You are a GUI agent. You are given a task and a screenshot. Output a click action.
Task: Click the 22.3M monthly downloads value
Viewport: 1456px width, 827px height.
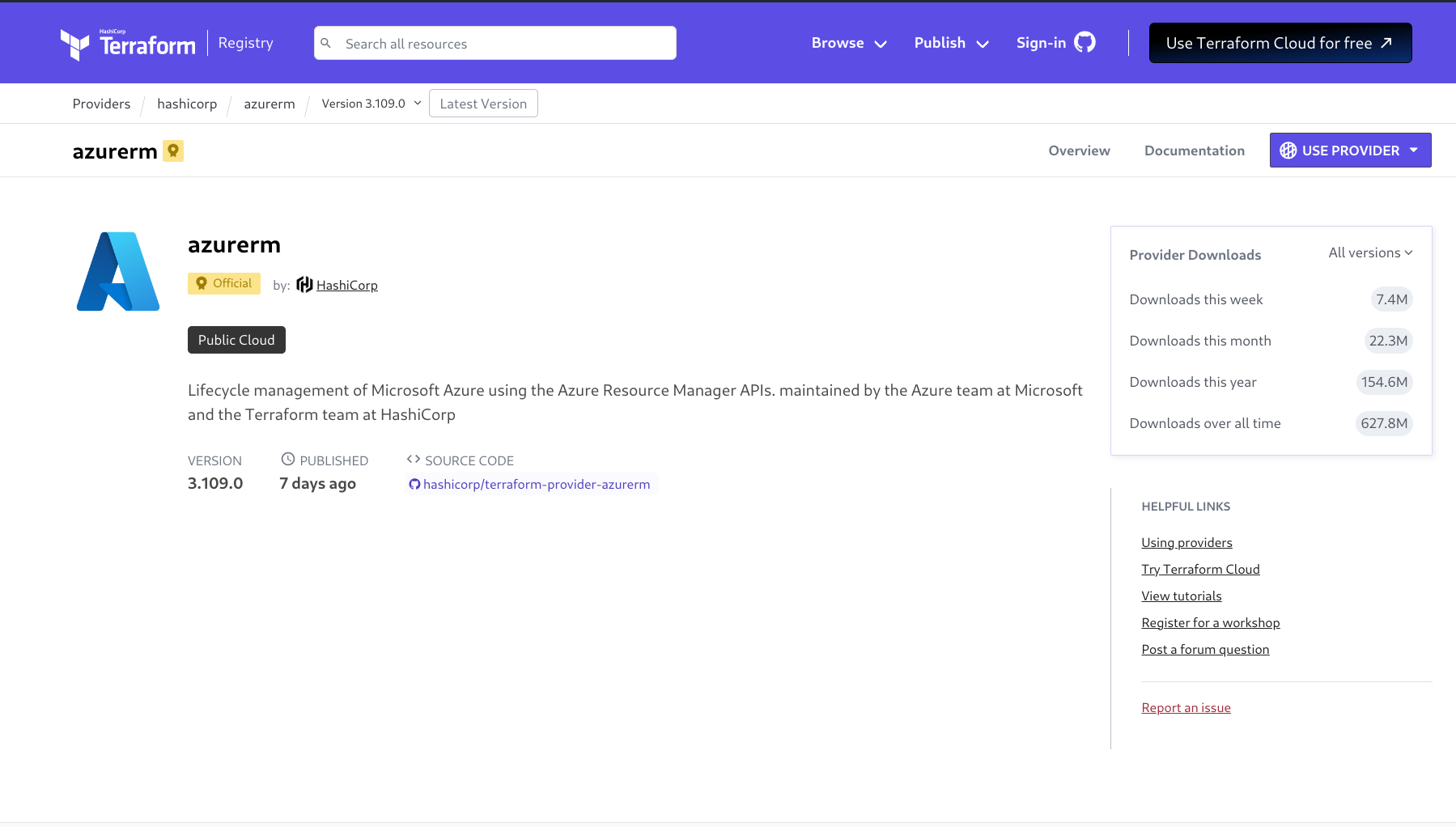pyautogui.click(x=1388, y=341)
